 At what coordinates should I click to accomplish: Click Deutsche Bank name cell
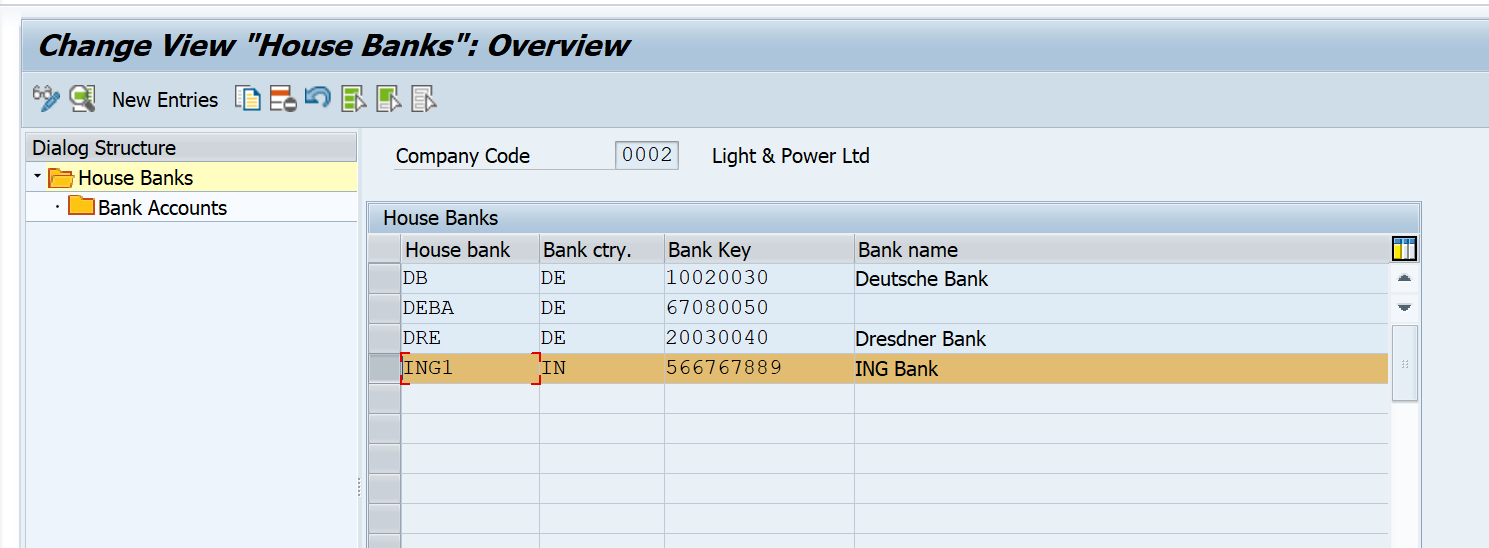pyautogui.click(x=1121, y=279)
